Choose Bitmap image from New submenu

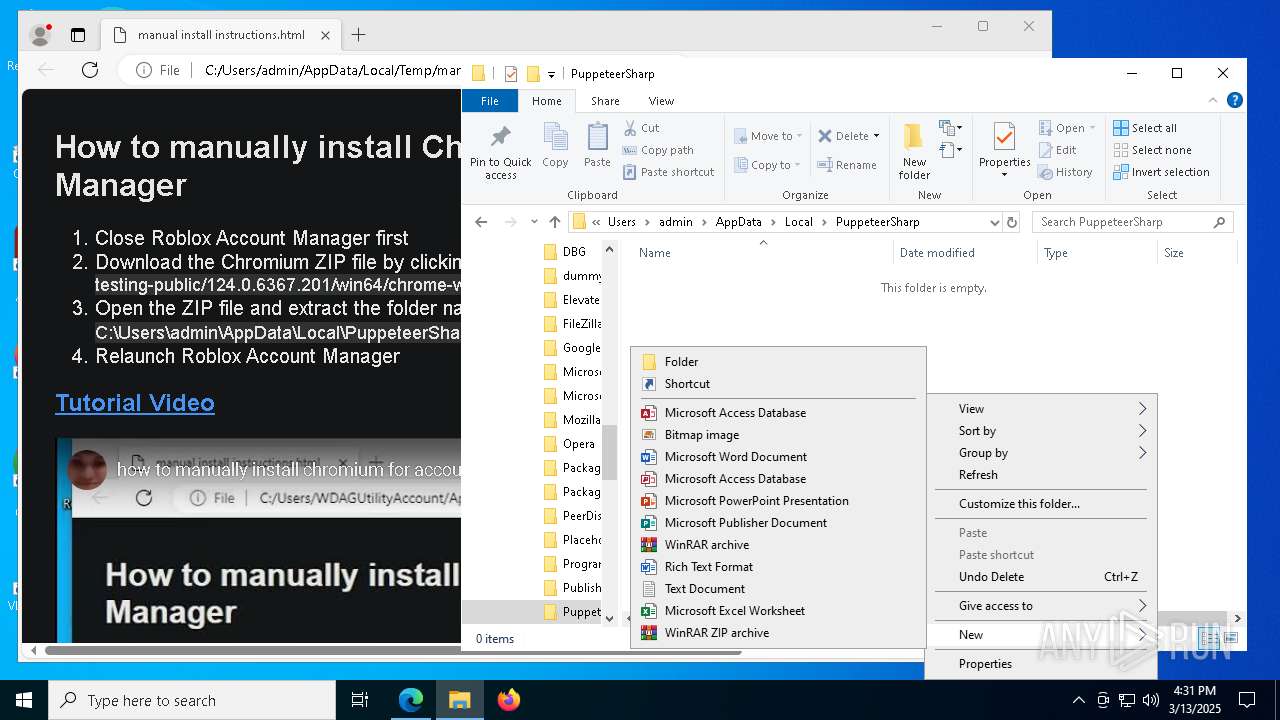click(x=778, y=435)
